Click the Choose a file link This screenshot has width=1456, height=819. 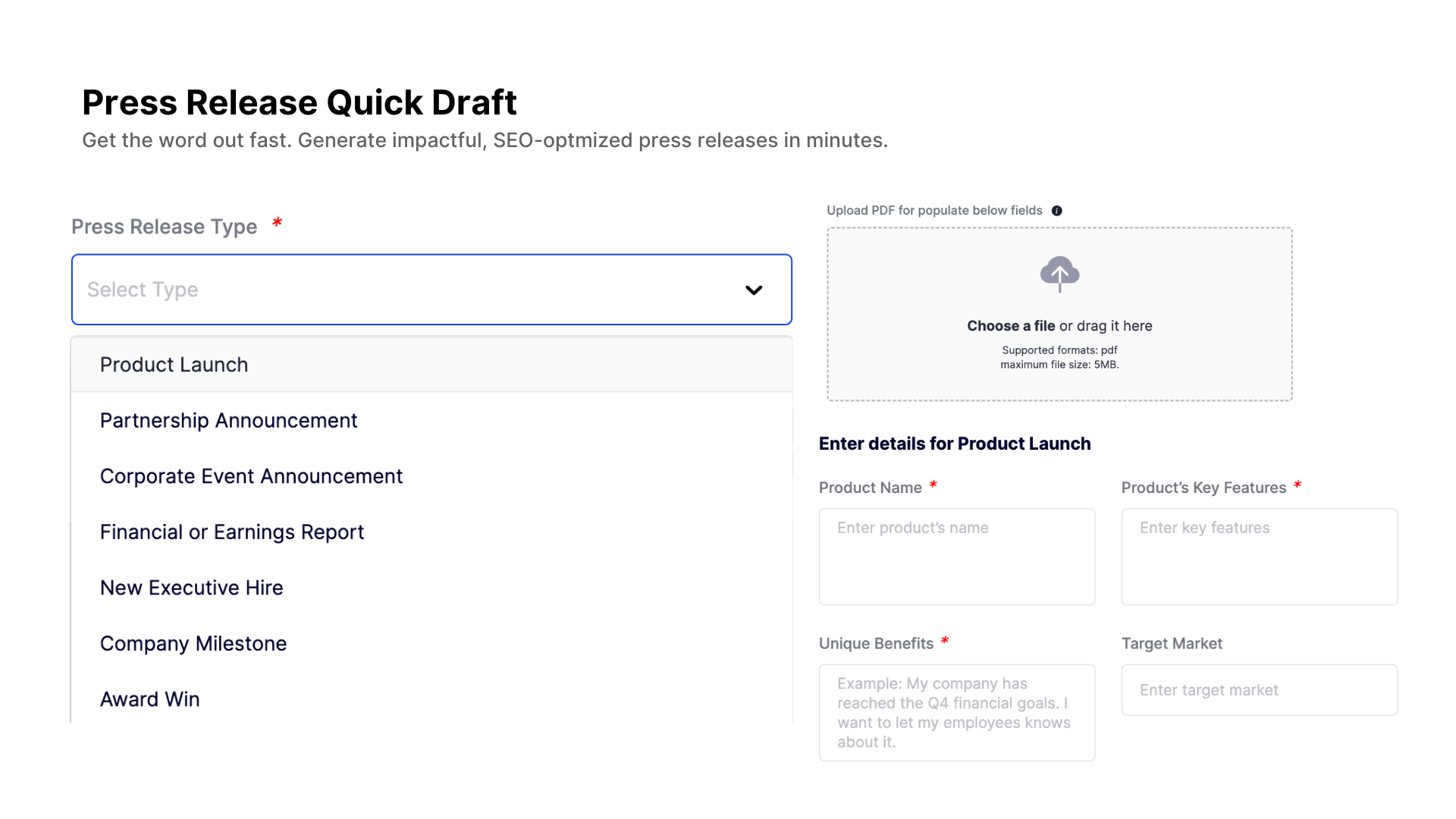1011,326
